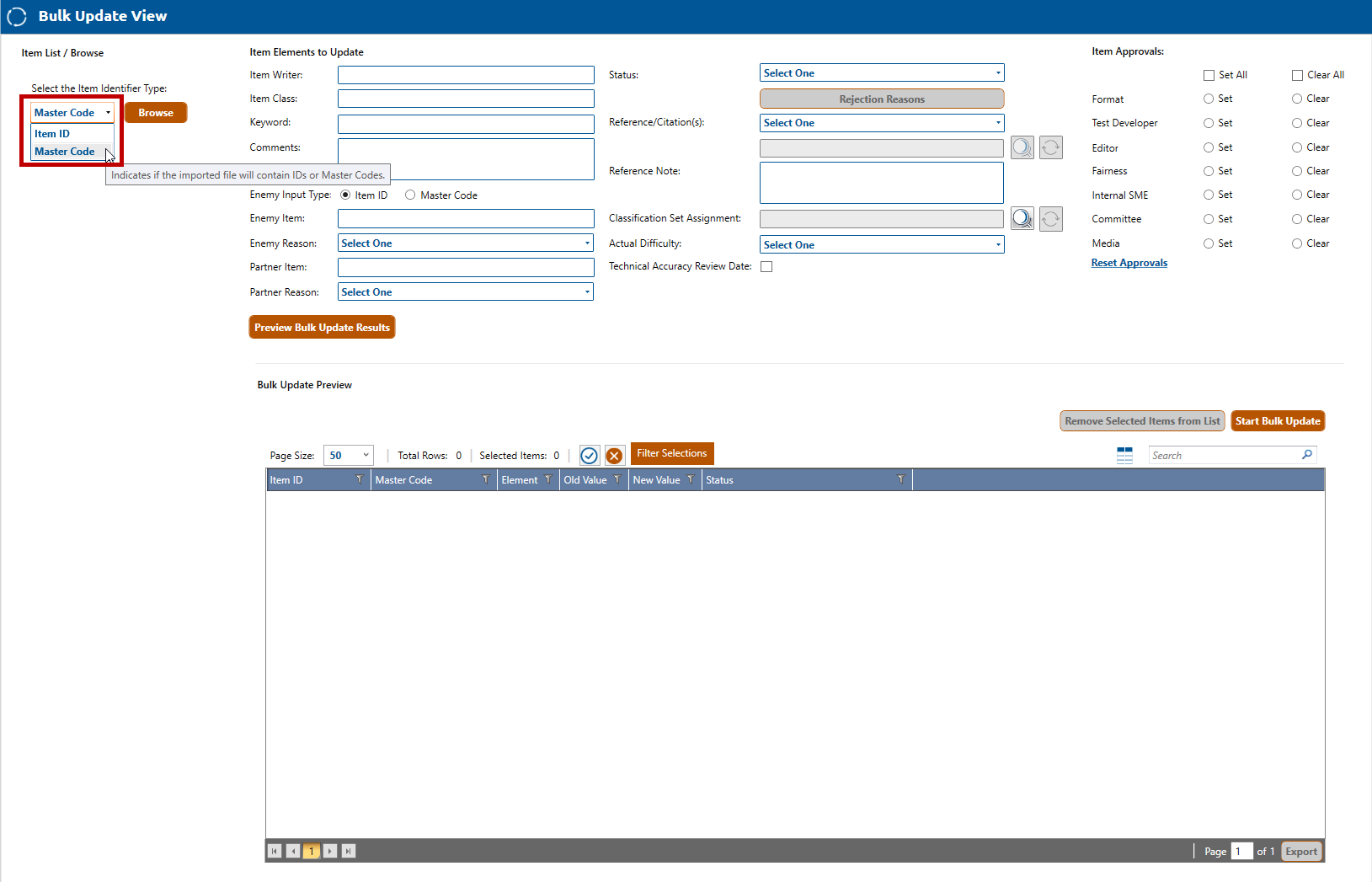Click Preview Bulk Update Results button
The height and width of the screenshot is (882, 1372).
coord(322,328)
